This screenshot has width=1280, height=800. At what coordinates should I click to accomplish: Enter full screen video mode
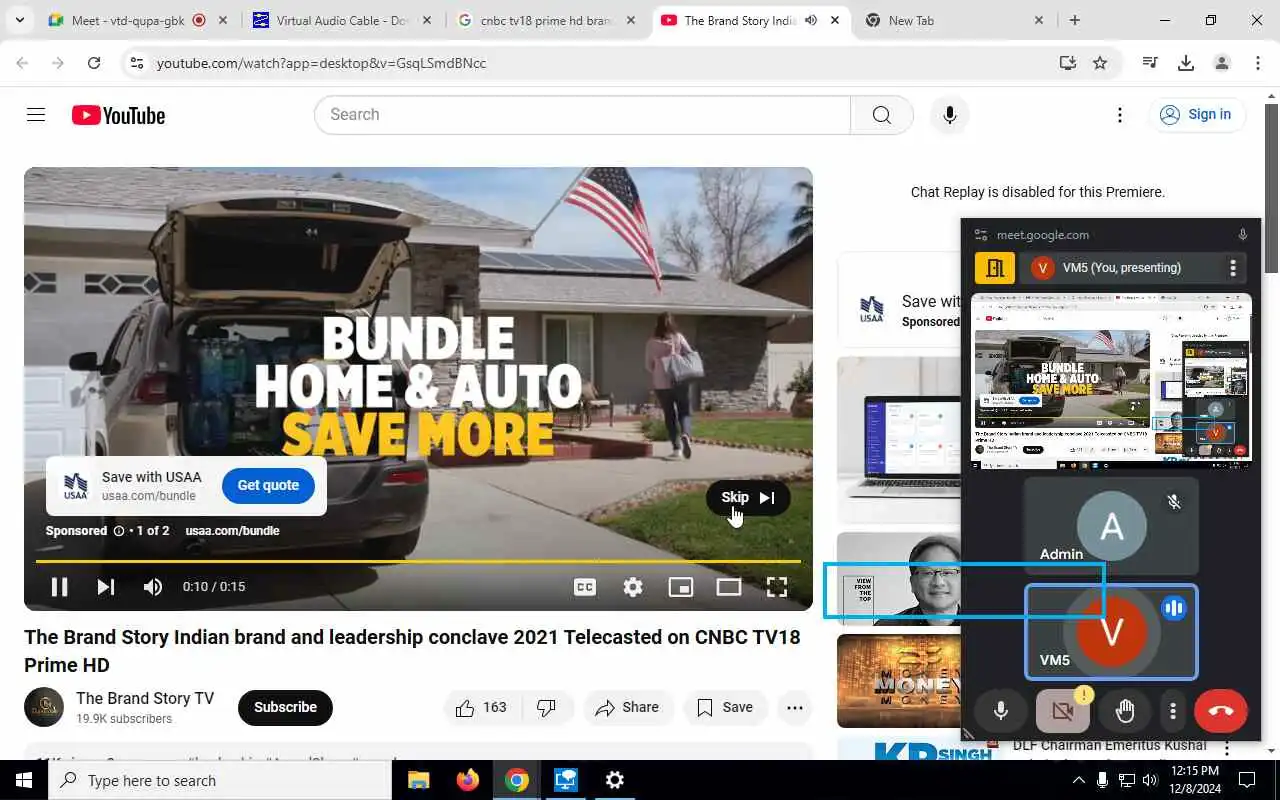click(x=777, y=587)
